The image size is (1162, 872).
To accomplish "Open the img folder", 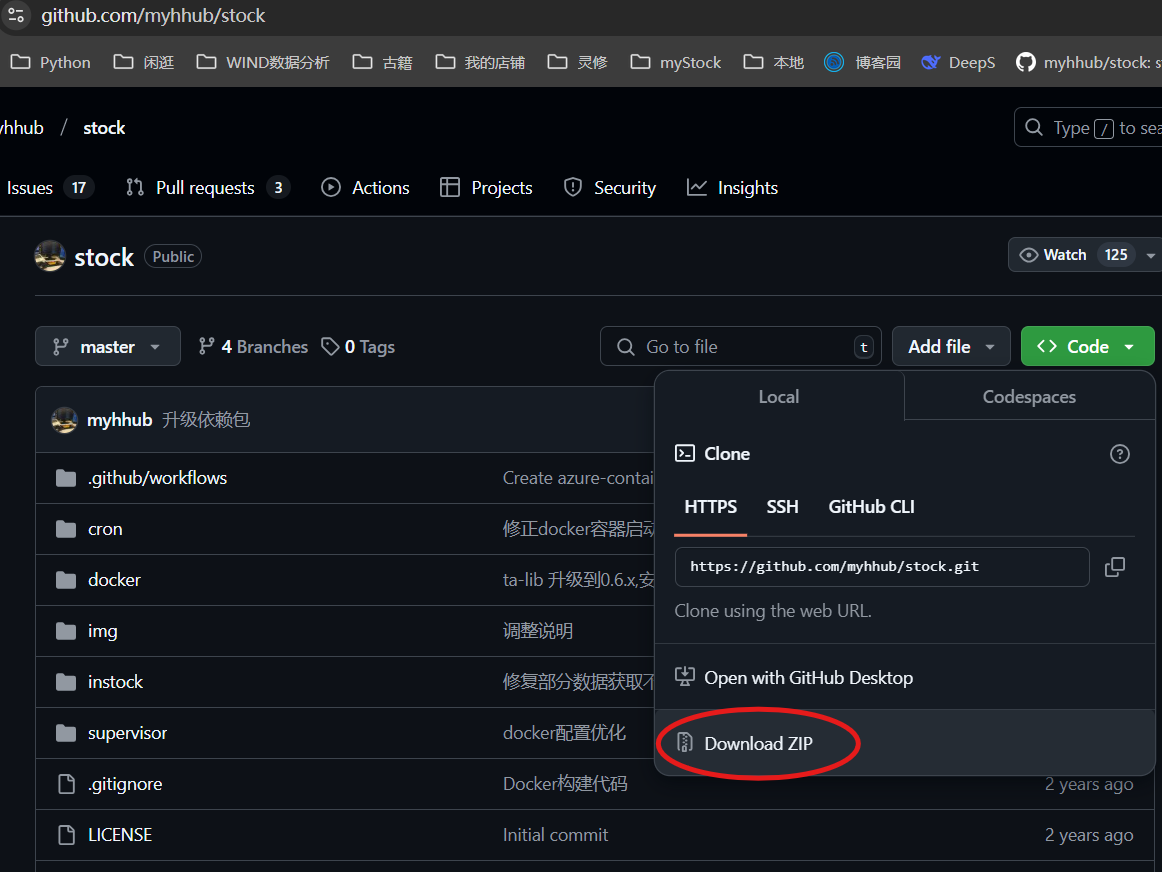I will pos(102,631).
